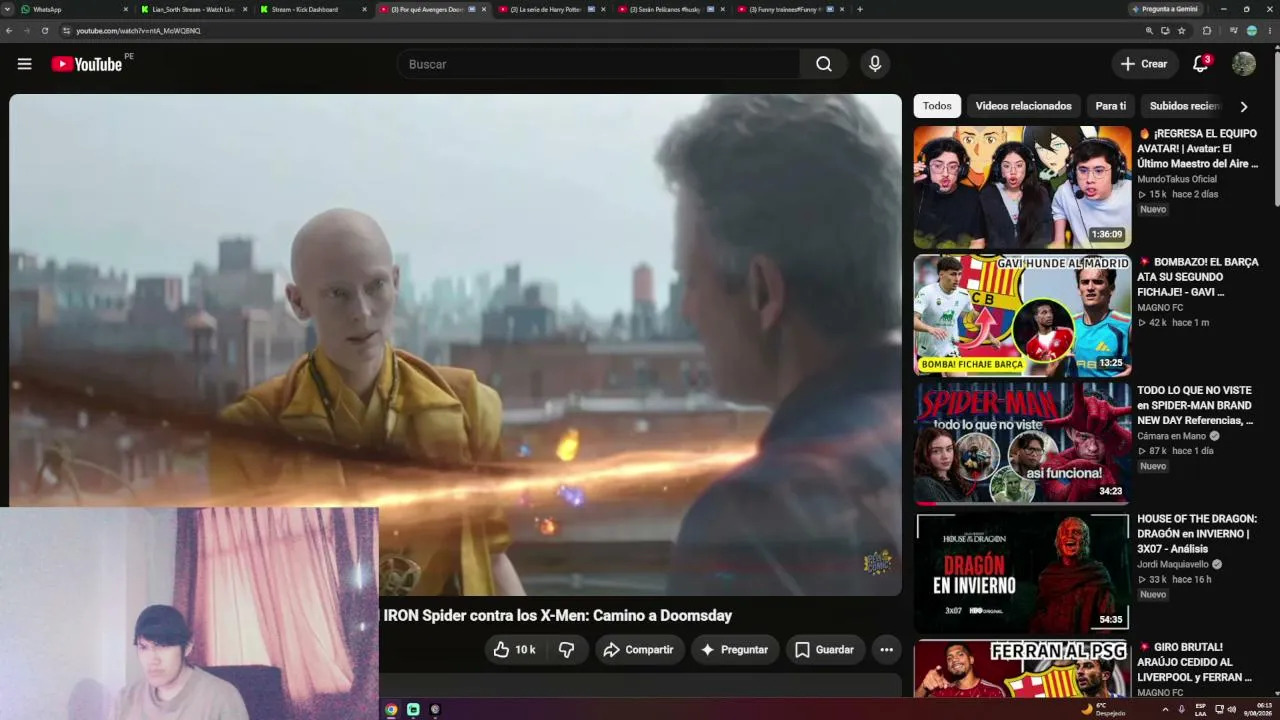Screen dimensions: 1280x720
Task: Switch to Stream - Kick Dashboard tab
Action: [x=312, y=9]
